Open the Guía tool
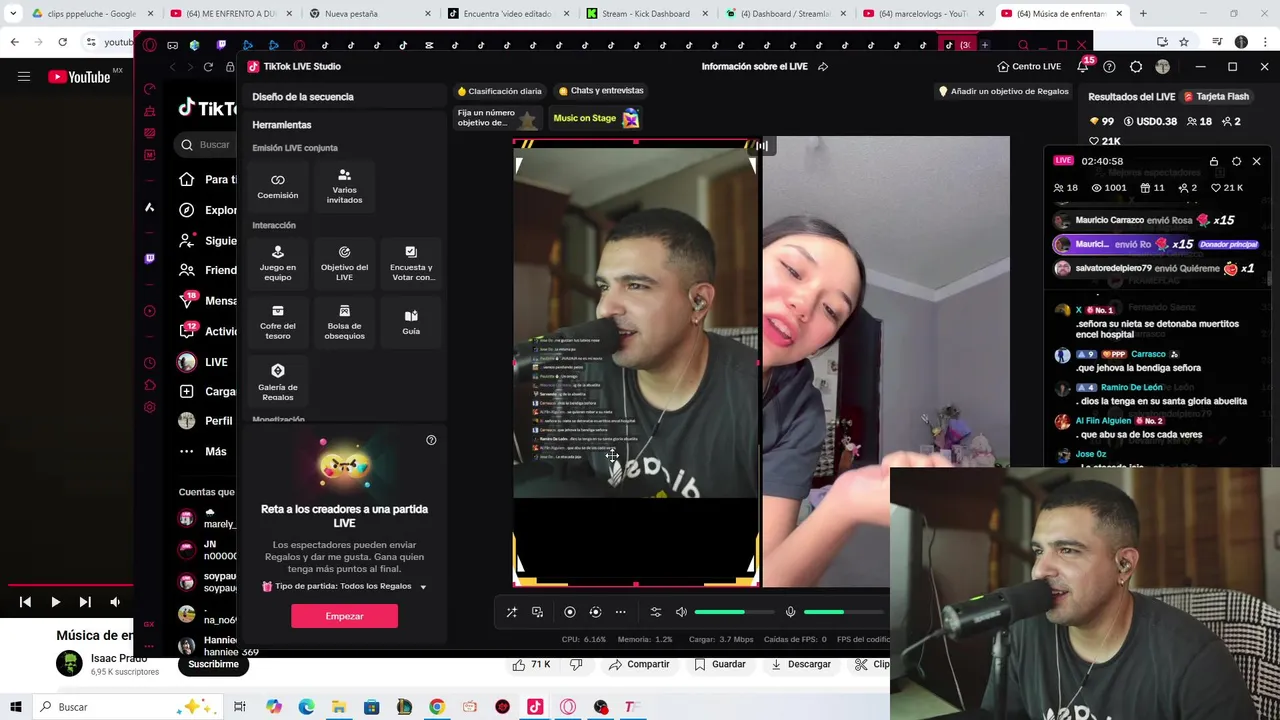1280x720 pixels. tap(411, 322)
